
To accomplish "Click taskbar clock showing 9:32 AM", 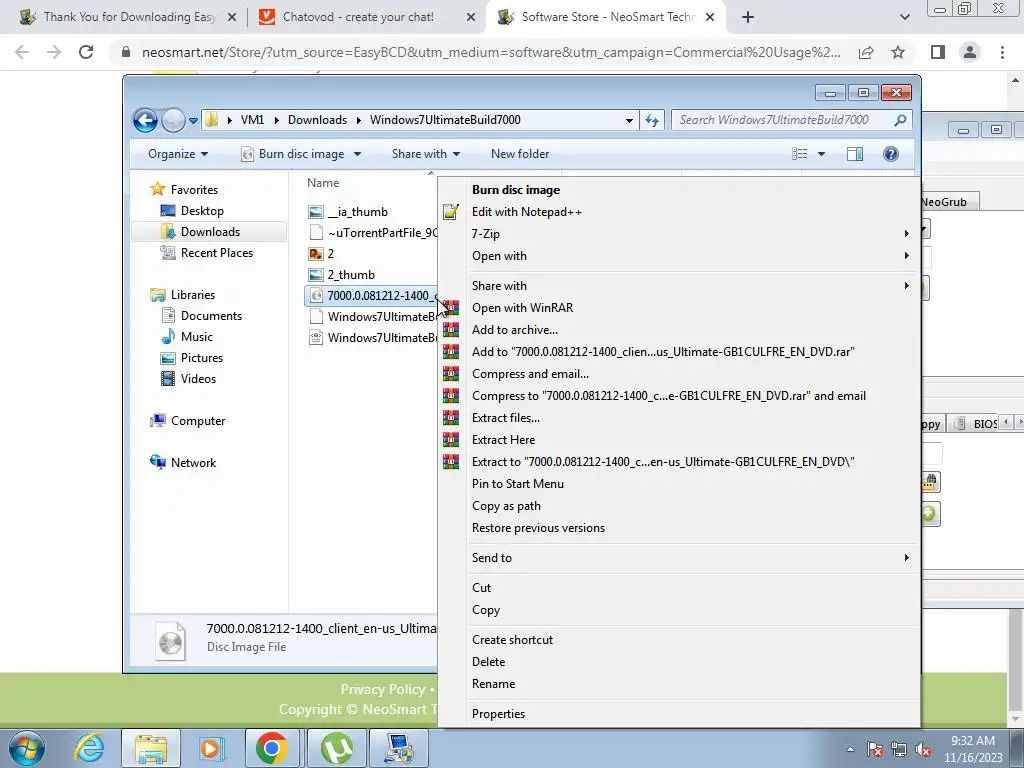I will pyautogui.click(x=972, y=749).
